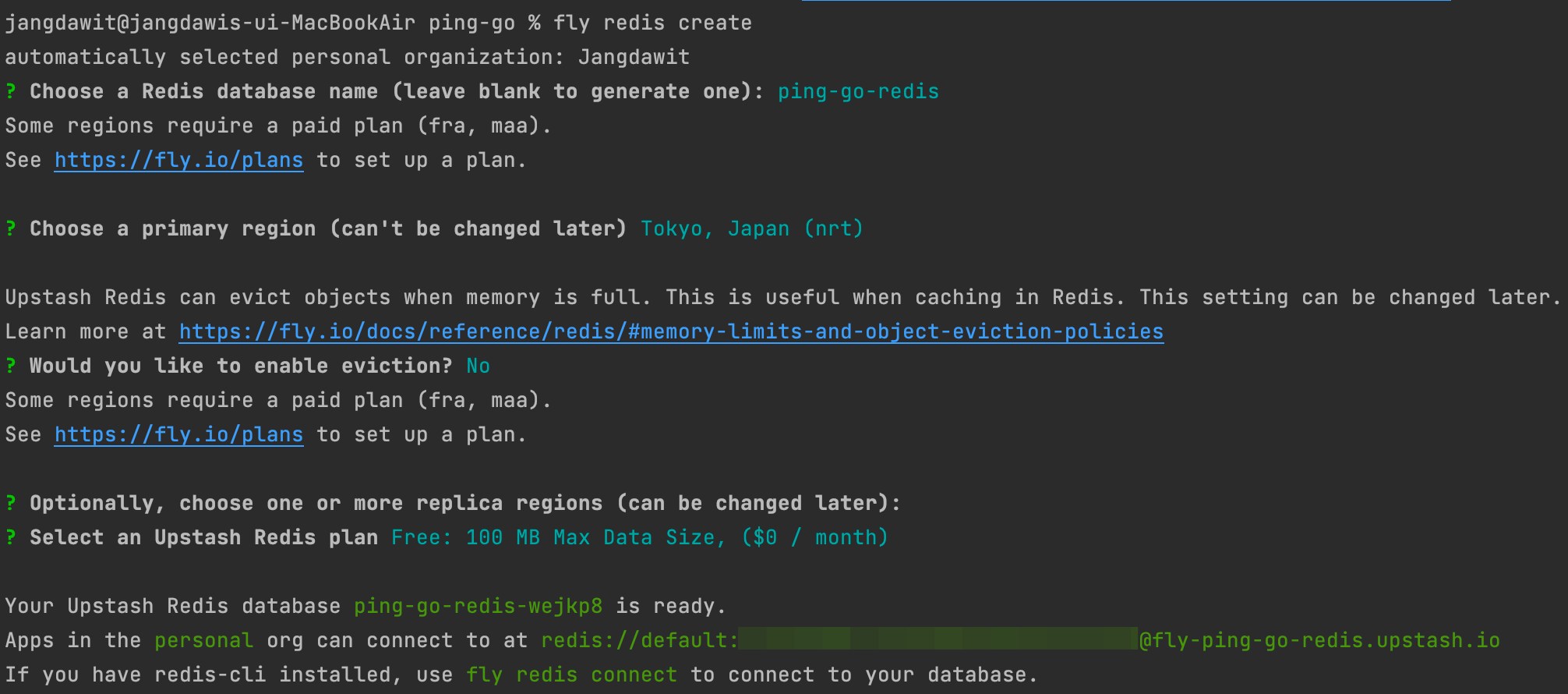Viewport: 1568px width, 694px height.
Task: Click the green question mark before "Optionally, choose one or more replica regions"
Action: tap(11, 503)
